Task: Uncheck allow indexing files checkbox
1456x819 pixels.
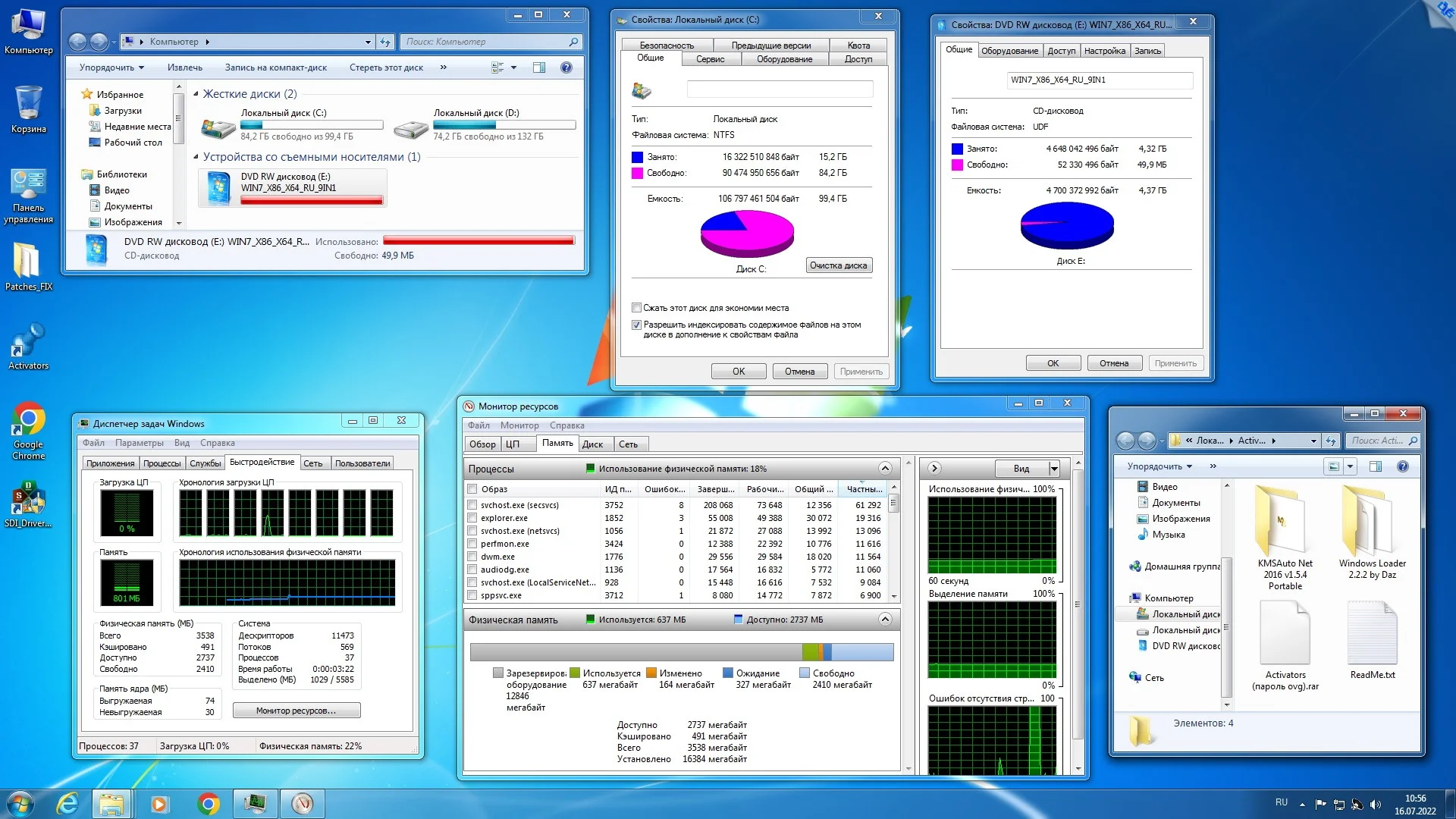Action: [637, 325]
